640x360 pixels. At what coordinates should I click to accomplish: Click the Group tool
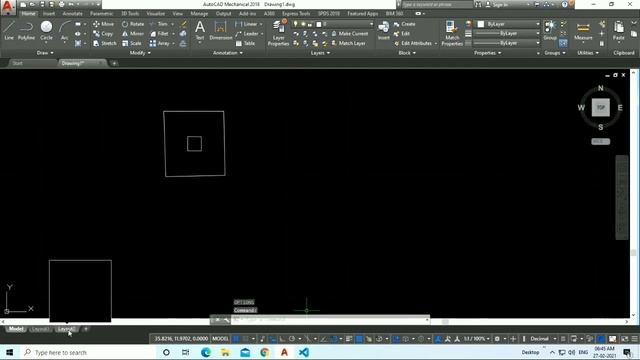point(550,31)
